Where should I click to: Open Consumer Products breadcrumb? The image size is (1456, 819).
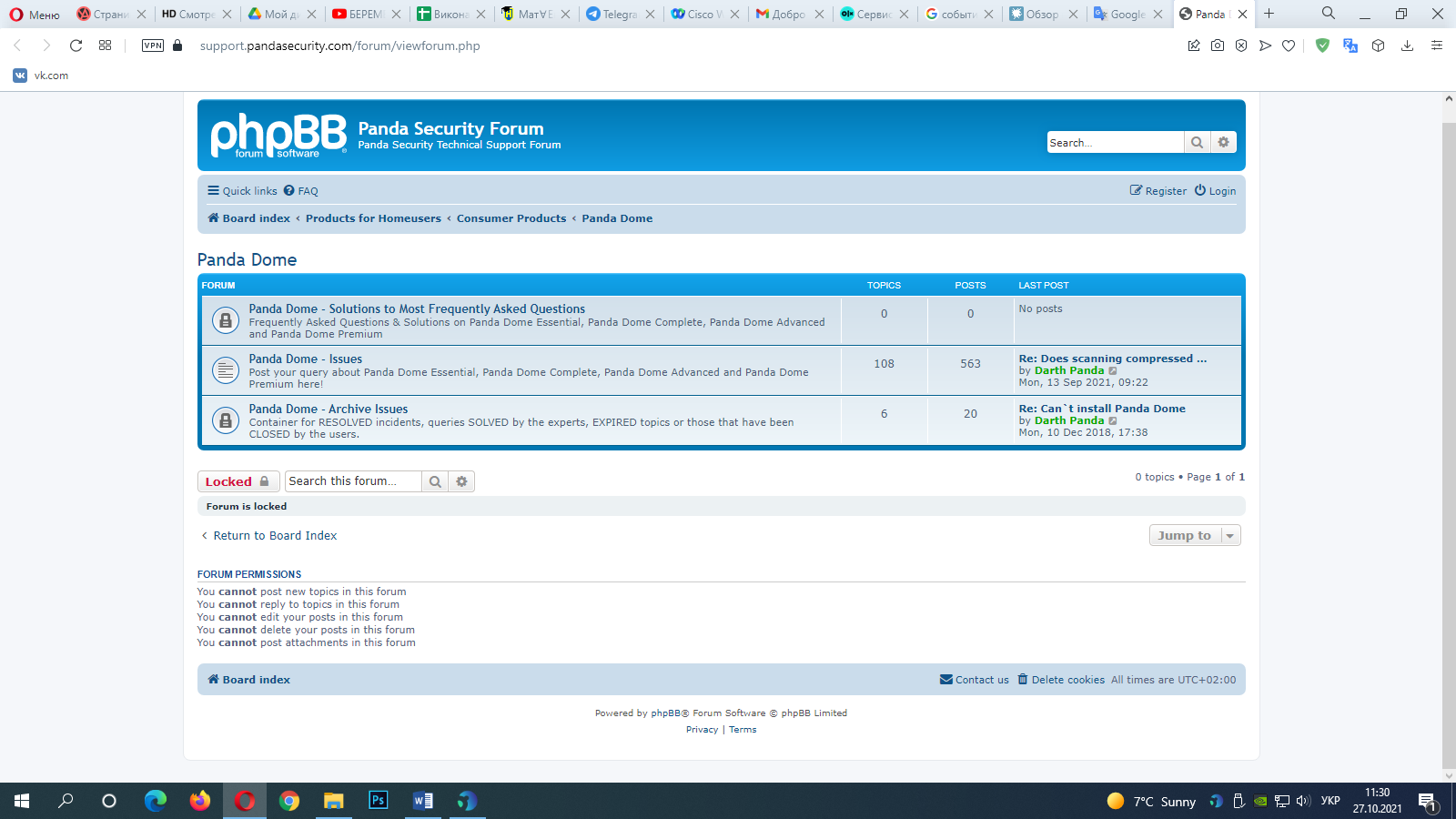511,218
